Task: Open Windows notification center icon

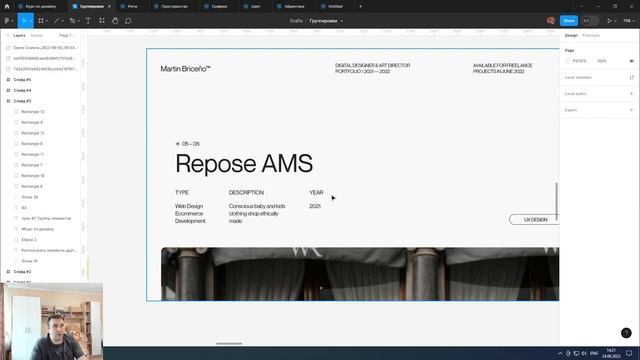Action: 629,353
